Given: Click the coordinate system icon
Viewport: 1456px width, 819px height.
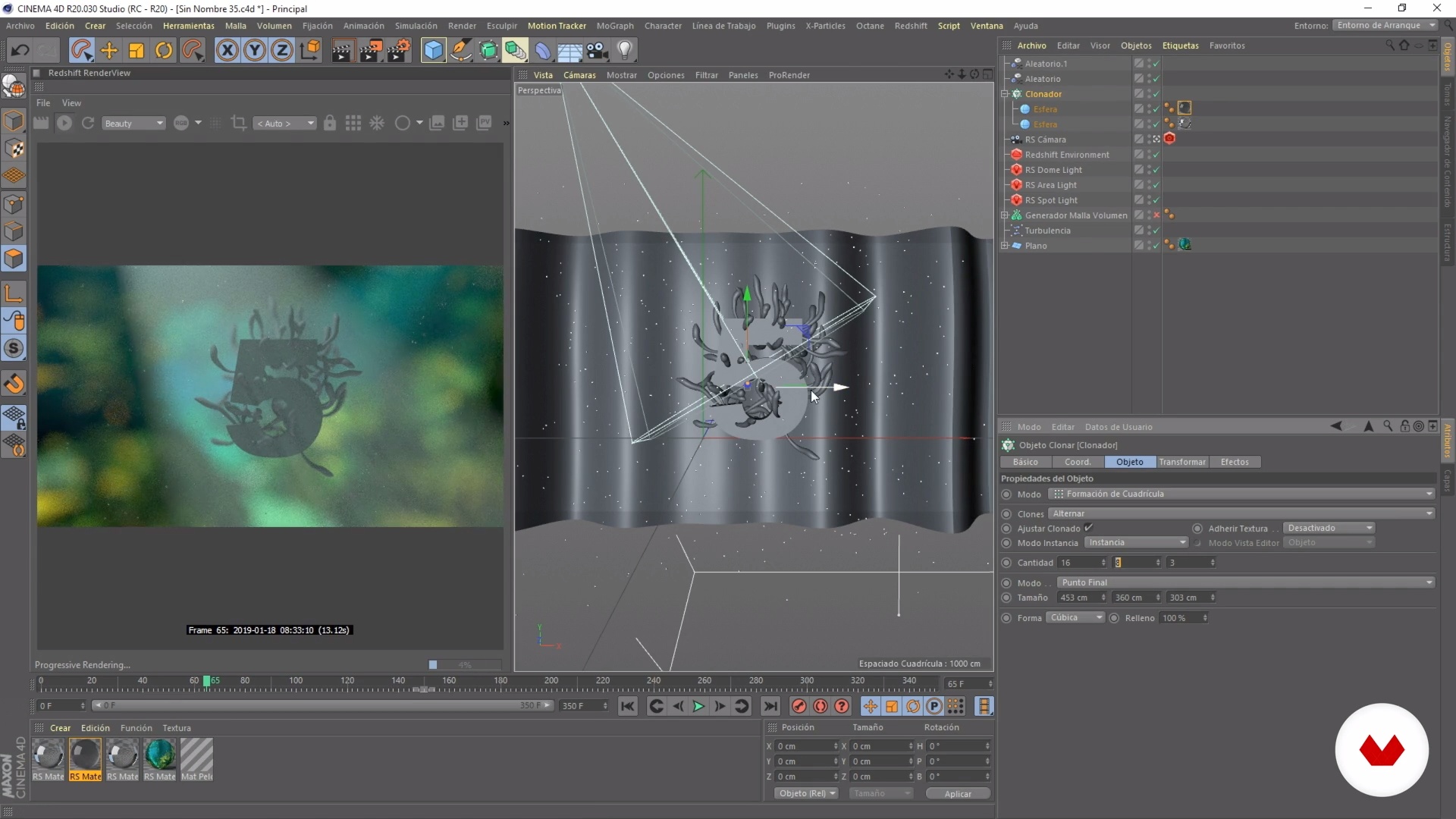Looking at the screenshot, I should coord(310,51).
